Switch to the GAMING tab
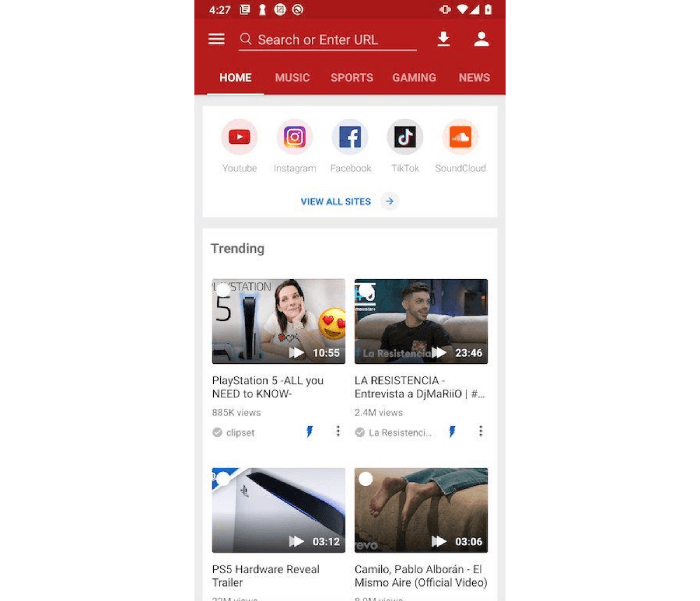The height and width of the screenshot is (601, 700). [x=414, y=77]
